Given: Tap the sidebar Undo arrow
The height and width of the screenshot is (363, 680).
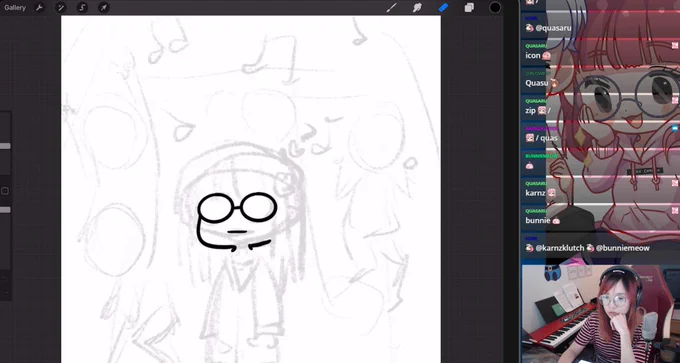Looking at the screenshot, I should pyautogui.click(x=4, y=278).
